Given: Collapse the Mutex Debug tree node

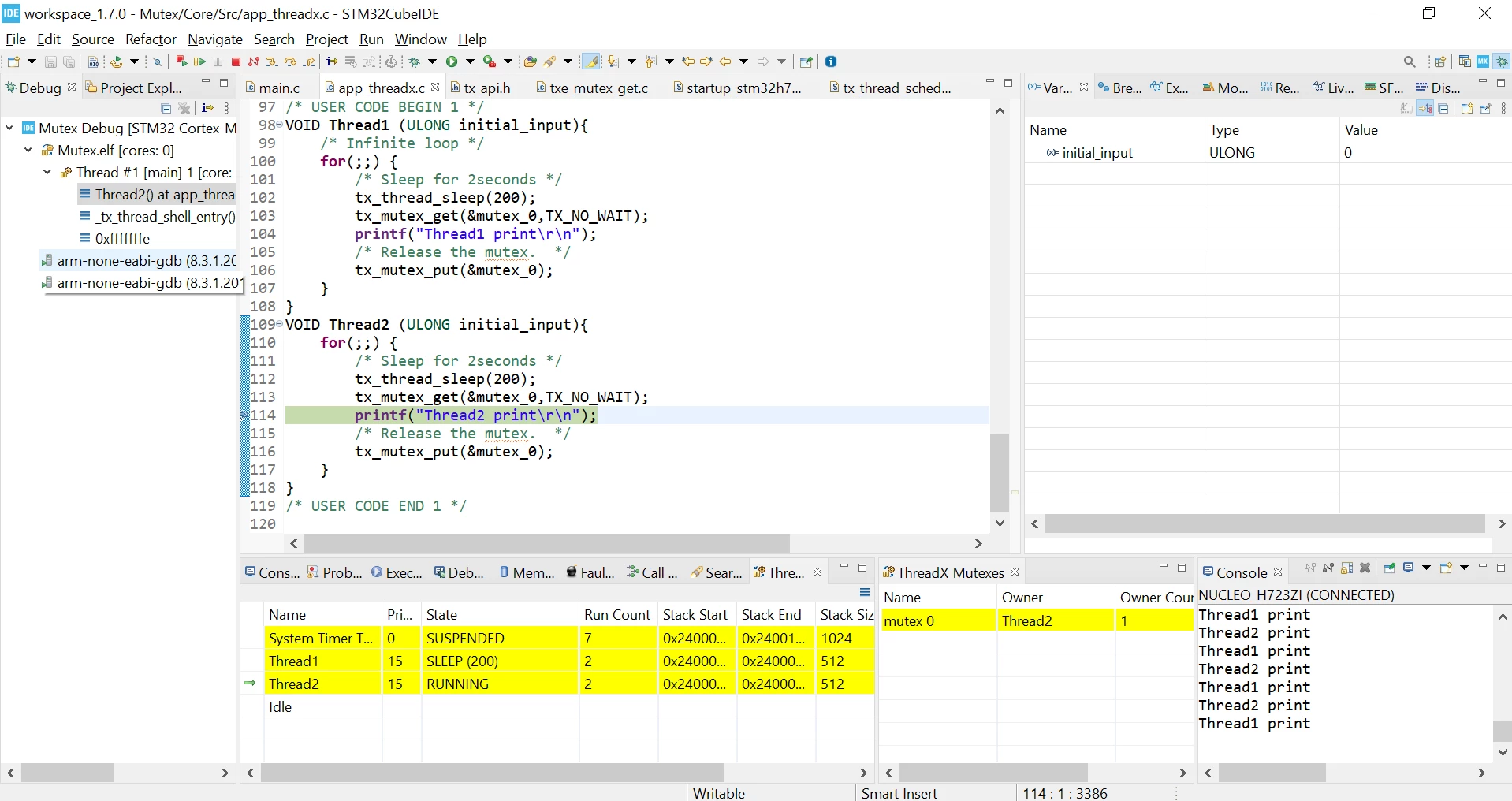Looking at the screenshot, I should pos(9,128).
